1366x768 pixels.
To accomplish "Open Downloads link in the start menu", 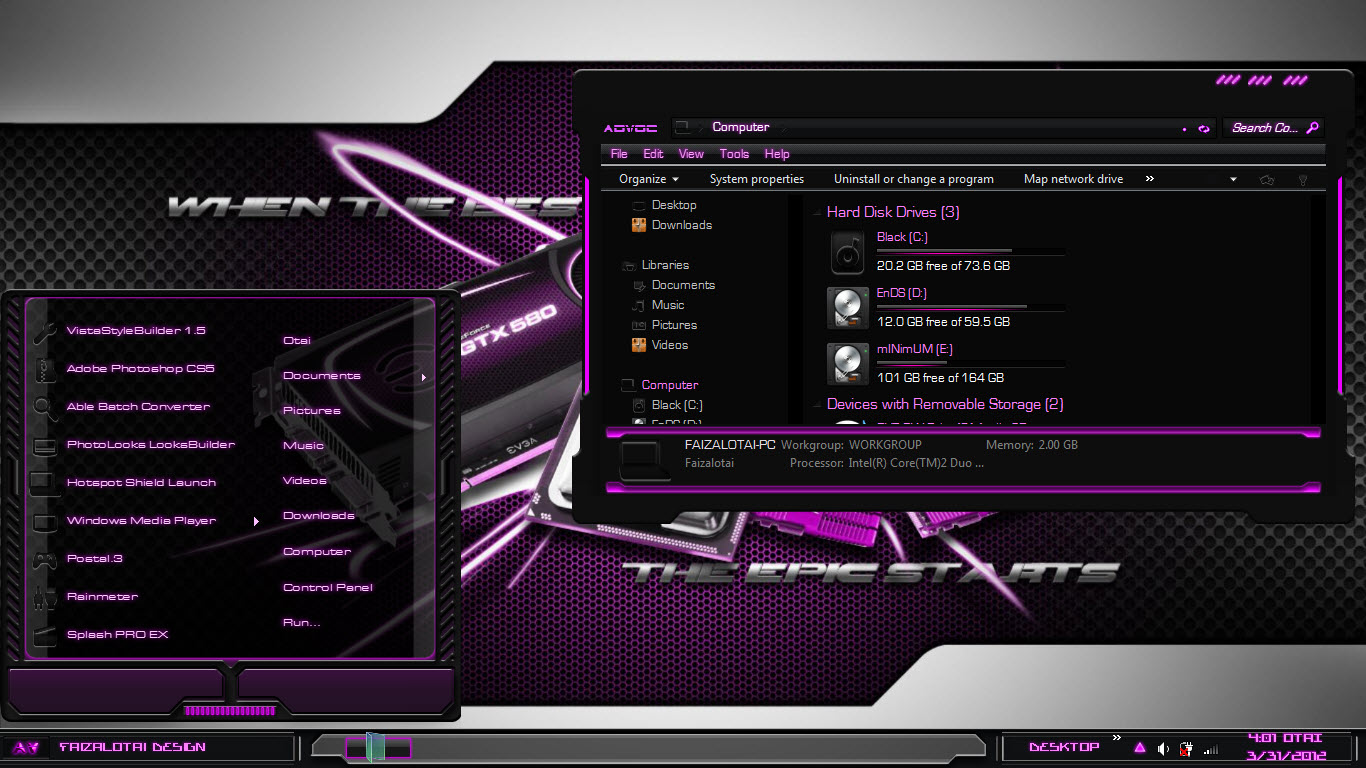I will [319, 516].
